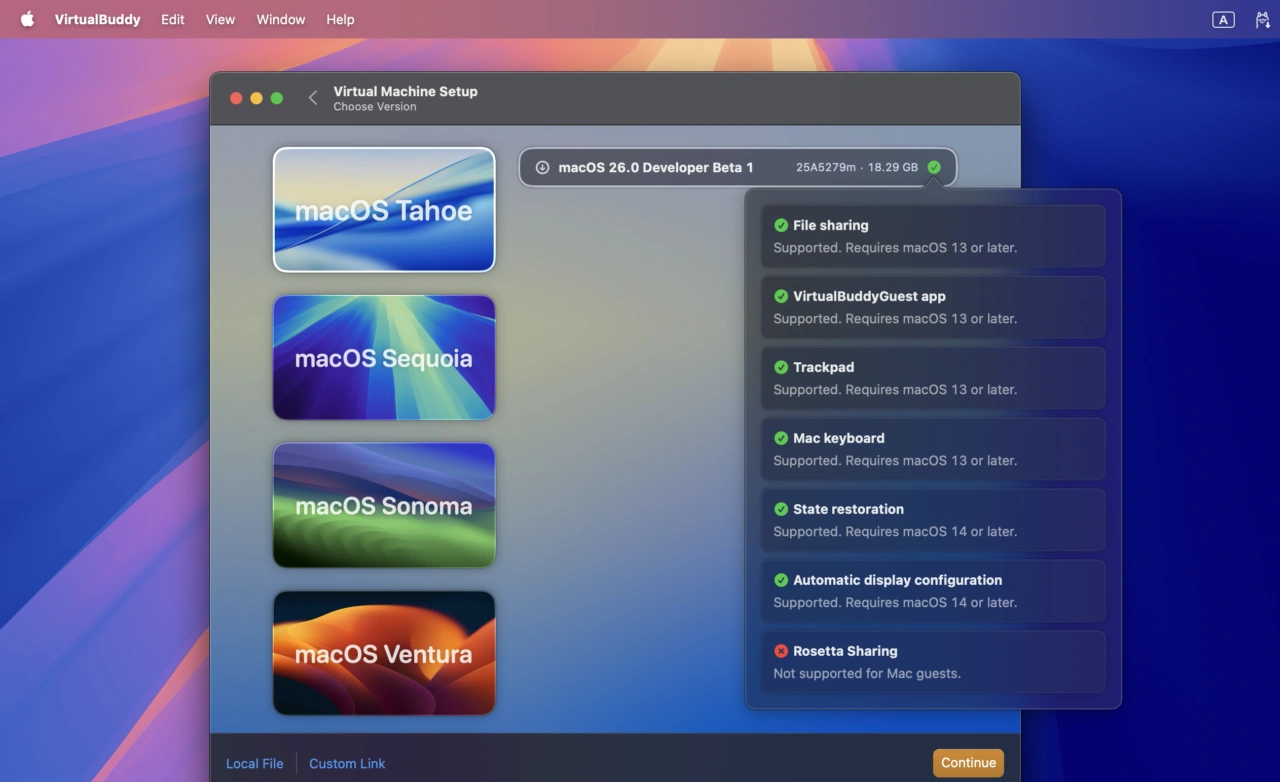Click the File sharing green check icon
The image size is (1280, 782).
coord(781,225)
